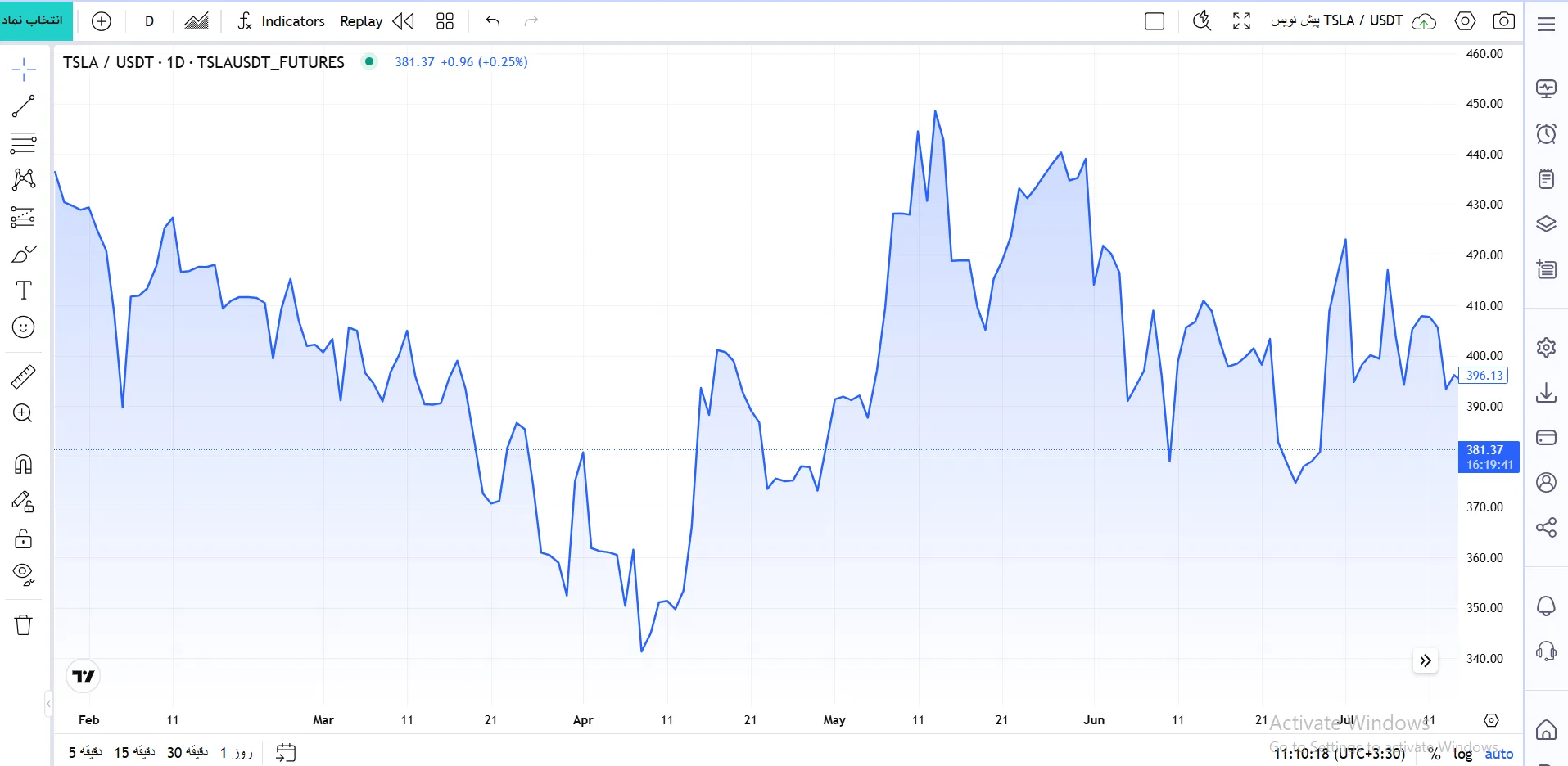1568x766 pixels.
Task: Enter fullscreen chart mode
Action: (x=1242, y=21)
